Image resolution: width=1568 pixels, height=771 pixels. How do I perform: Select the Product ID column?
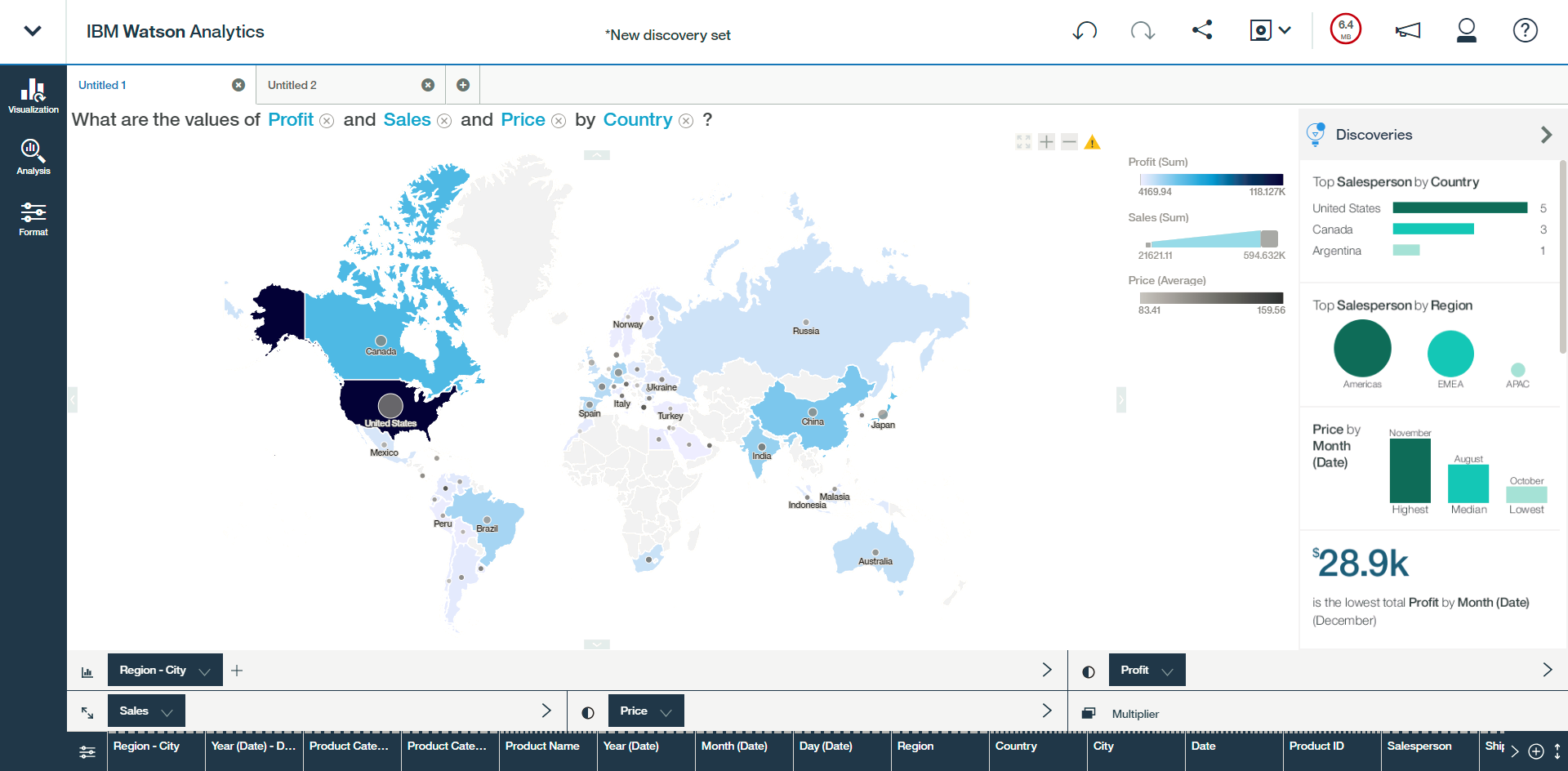tap(1332, 751)
